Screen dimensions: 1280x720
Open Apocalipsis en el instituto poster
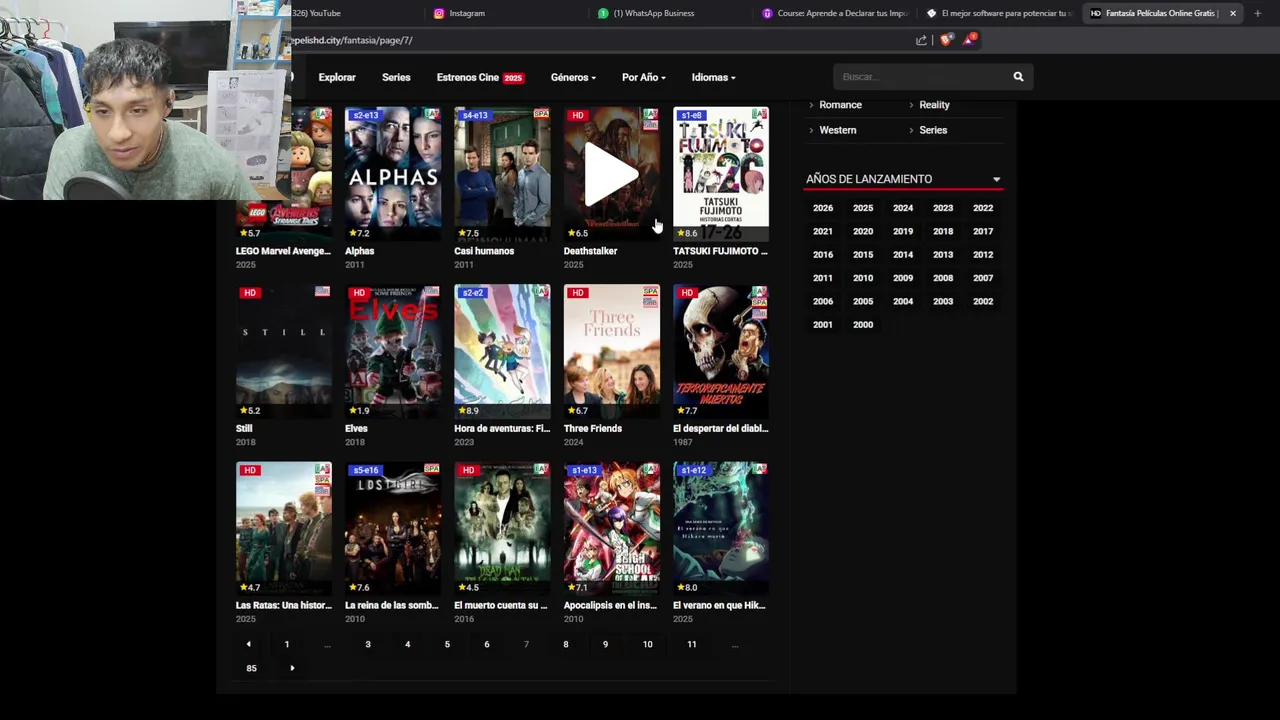click(611, 528)
